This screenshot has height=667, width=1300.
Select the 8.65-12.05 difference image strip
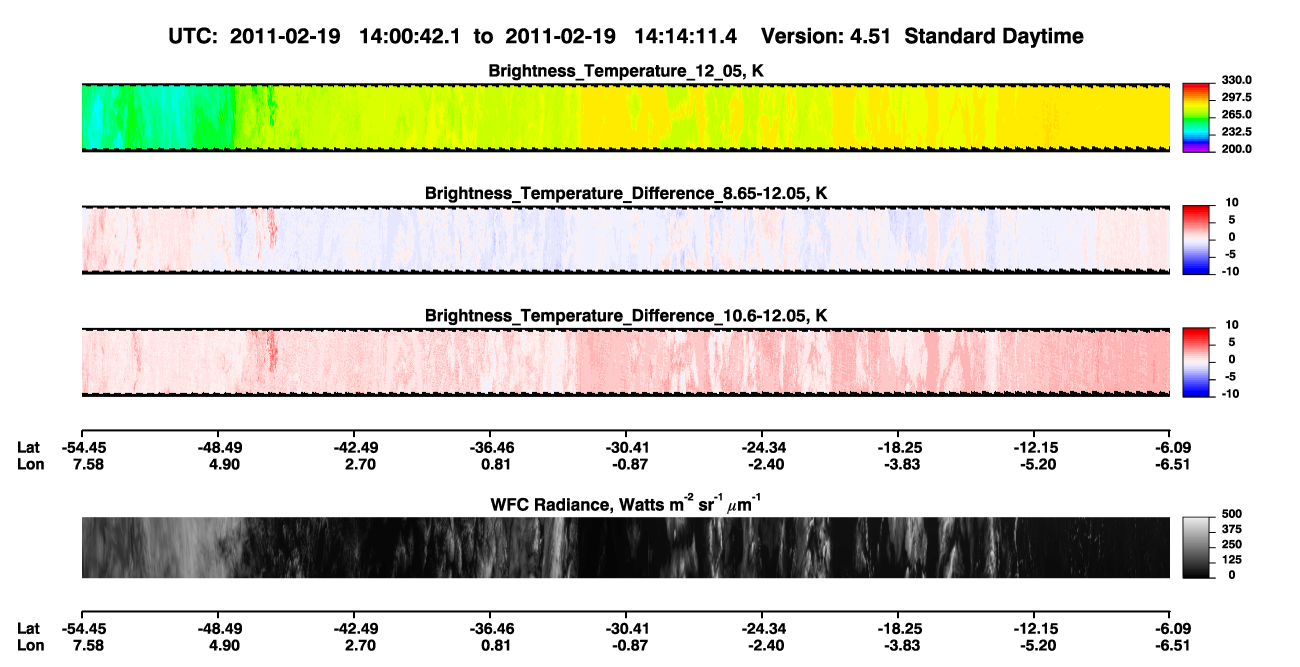(x=626, y=240)
